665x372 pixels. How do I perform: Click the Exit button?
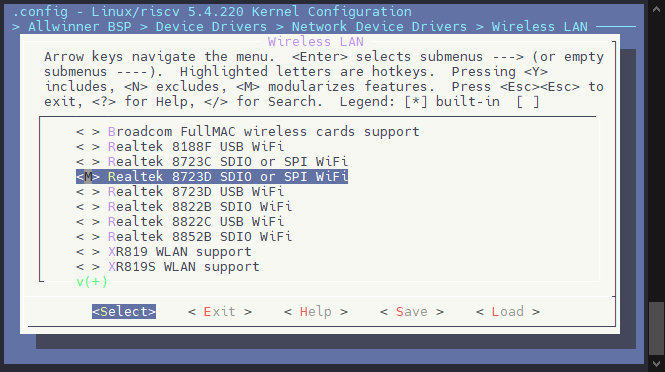coord(220,312)
